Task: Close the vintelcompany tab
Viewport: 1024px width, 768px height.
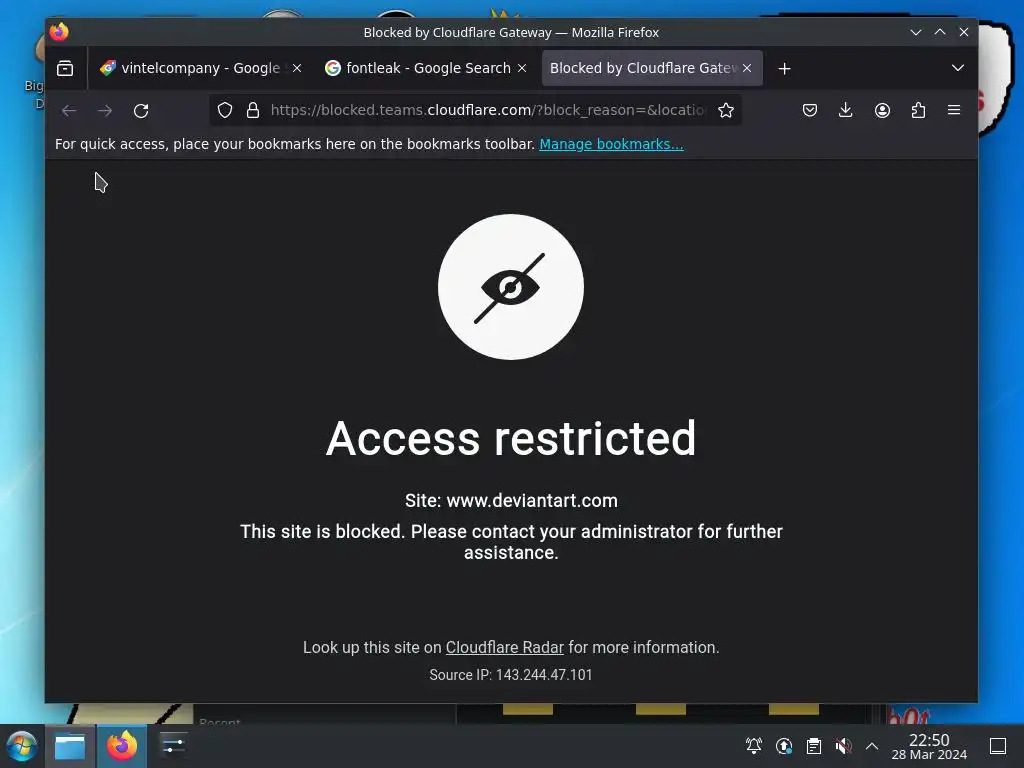Action: [297, 68]
